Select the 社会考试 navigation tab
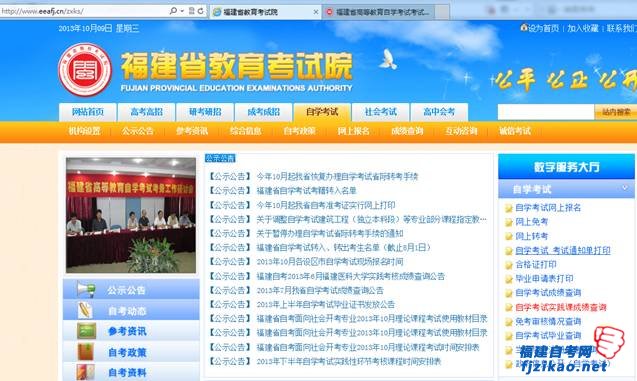The image size is (637, 381). [381, 112]
